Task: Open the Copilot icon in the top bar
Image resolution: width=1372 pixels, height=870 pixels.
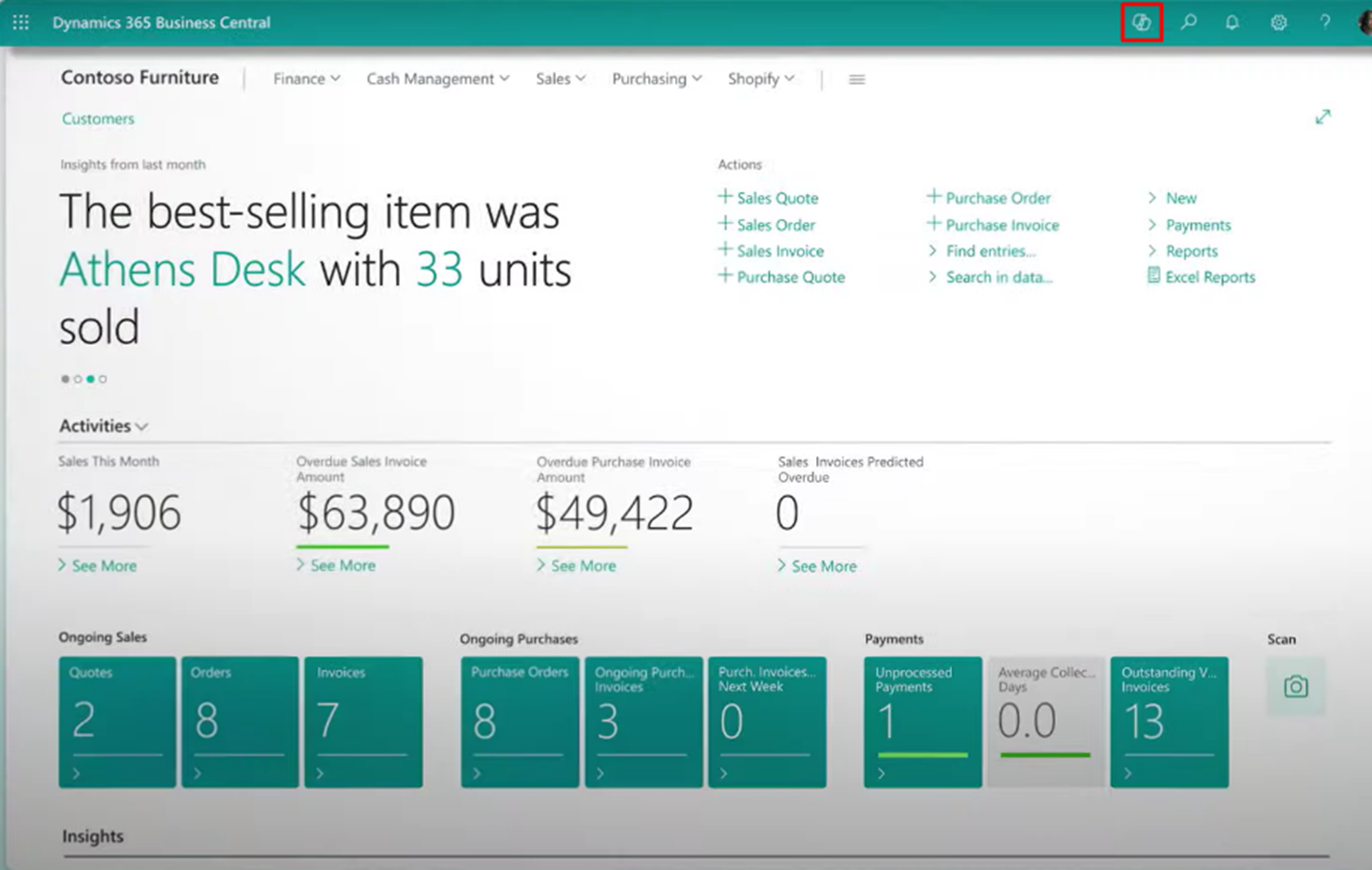Action: tap(1141, 23)
